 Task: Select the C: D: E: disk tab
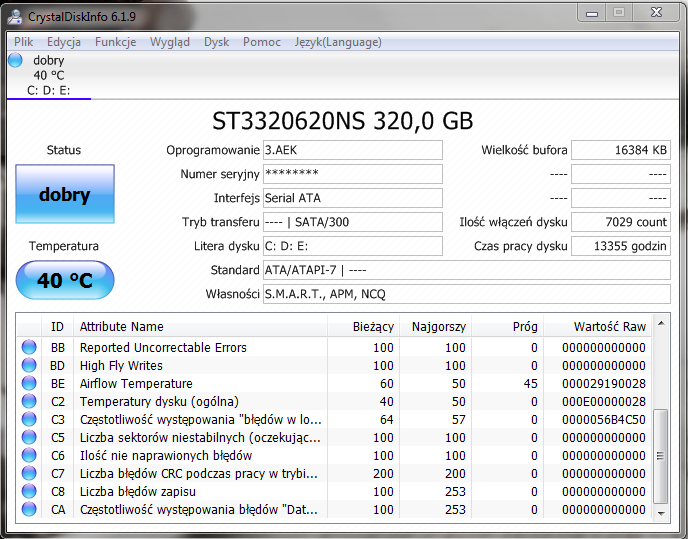48,90
